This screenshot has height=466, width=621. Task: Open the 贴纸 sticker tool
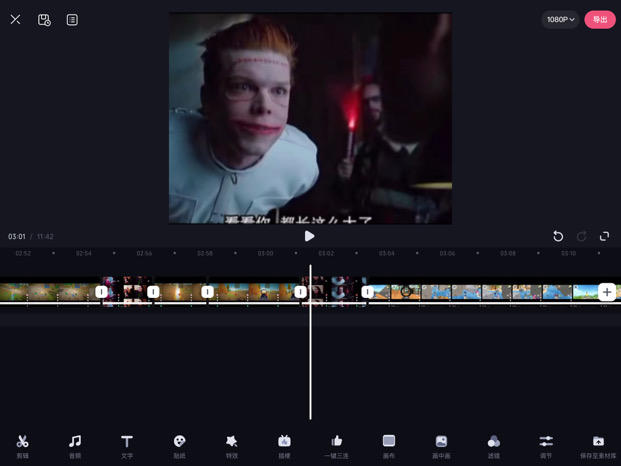(179, 447)
